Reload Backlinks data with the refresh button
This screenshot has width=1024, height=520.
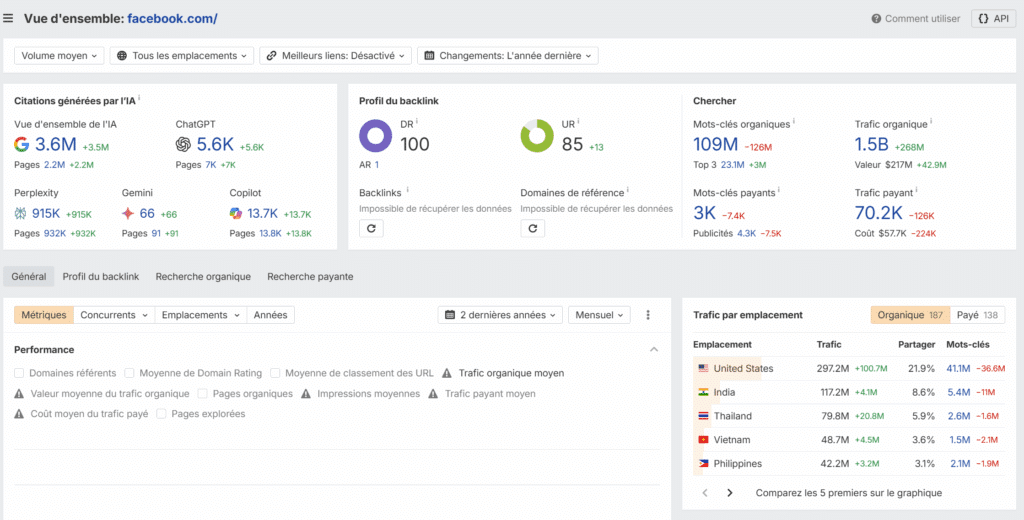click(x=371, y=229)
